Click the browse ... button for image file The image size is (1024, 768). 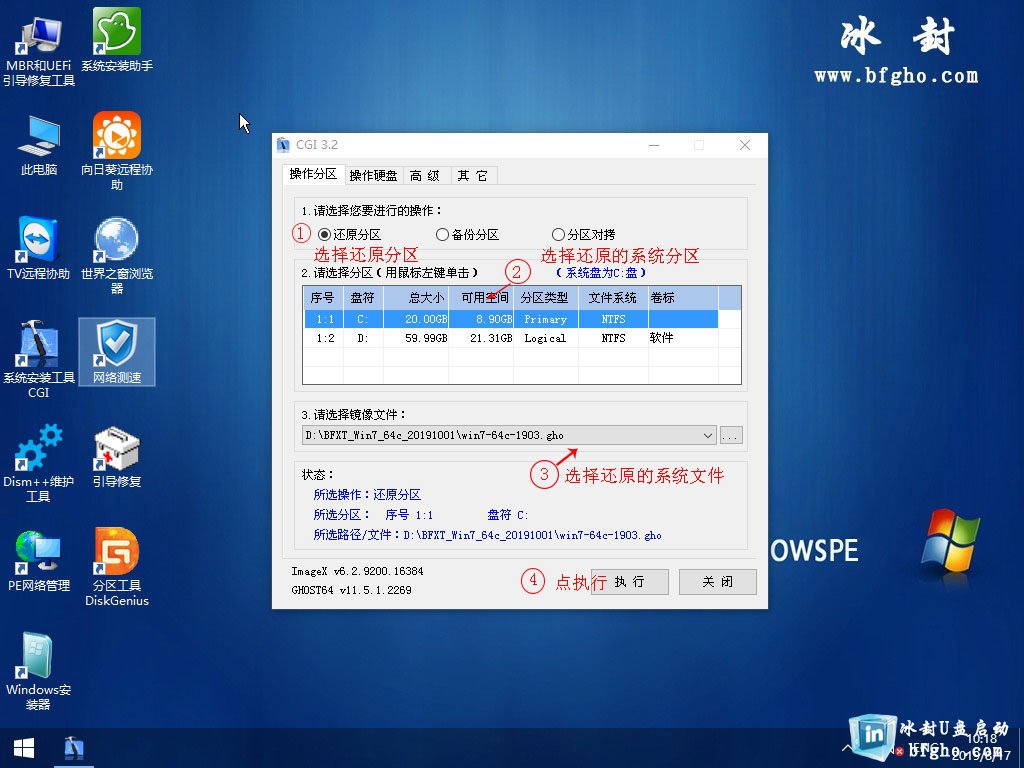[731, 436]
